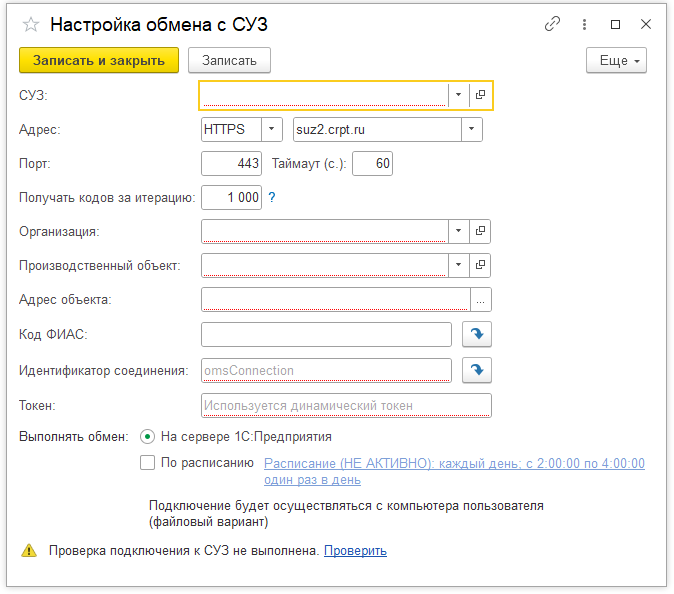Click into the Организация input field

[x=325, y=231]
